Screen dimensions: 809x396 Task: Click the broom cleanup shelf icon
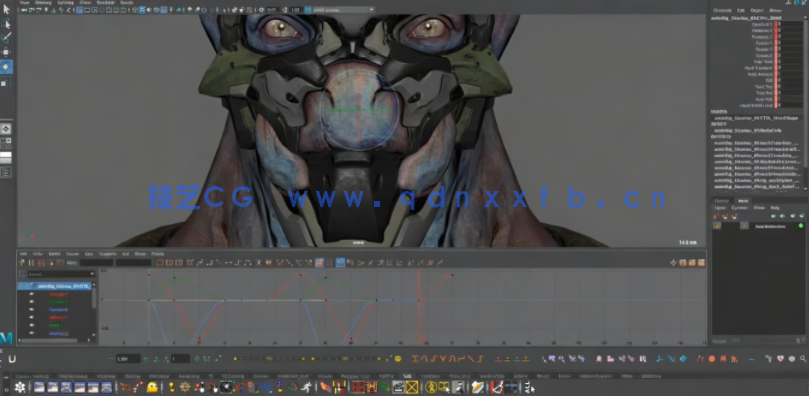pos(497,387)
